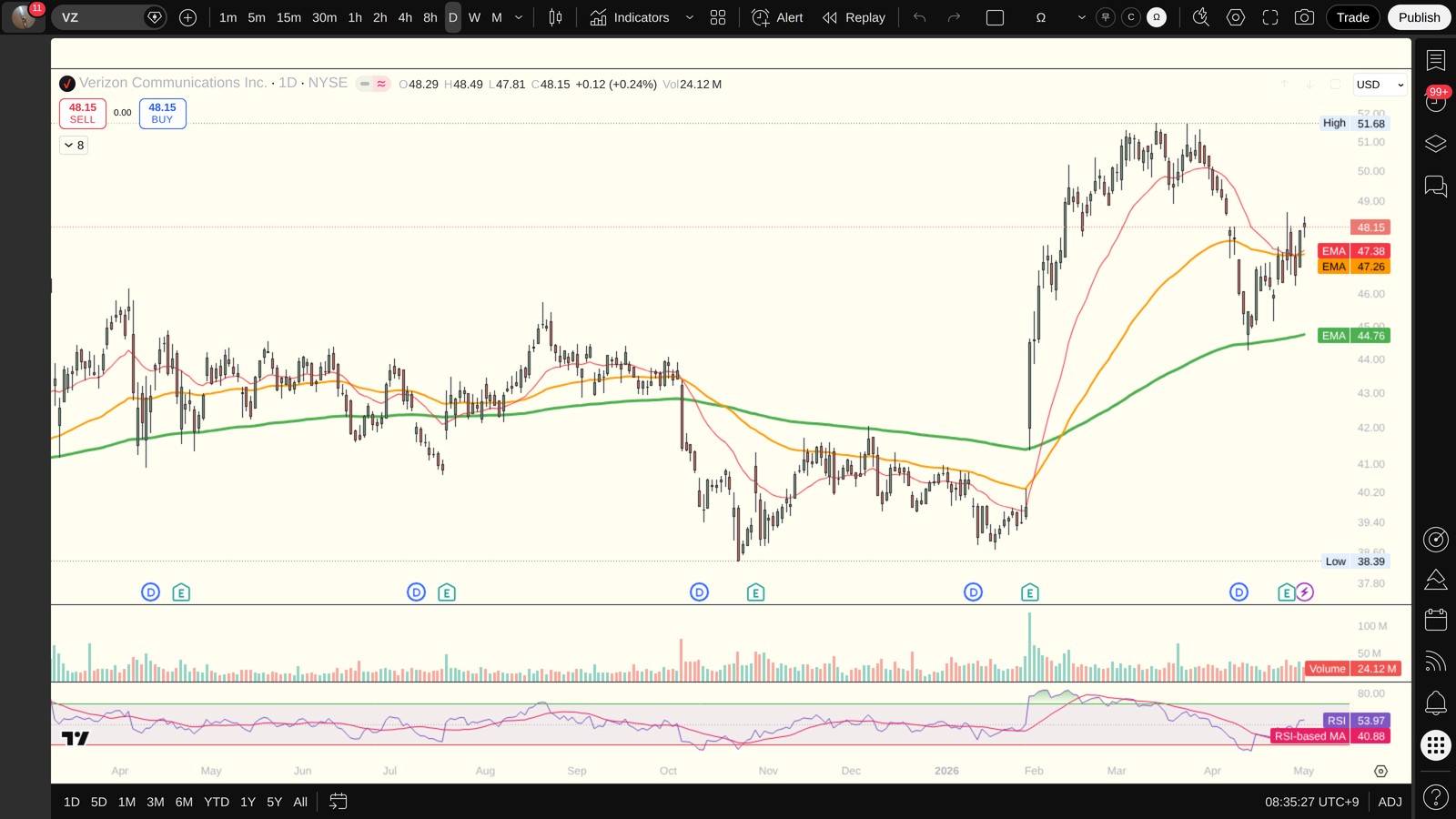Select the 5m timeframe
This screenshot has height=819, width=1456.
(257, 17)
